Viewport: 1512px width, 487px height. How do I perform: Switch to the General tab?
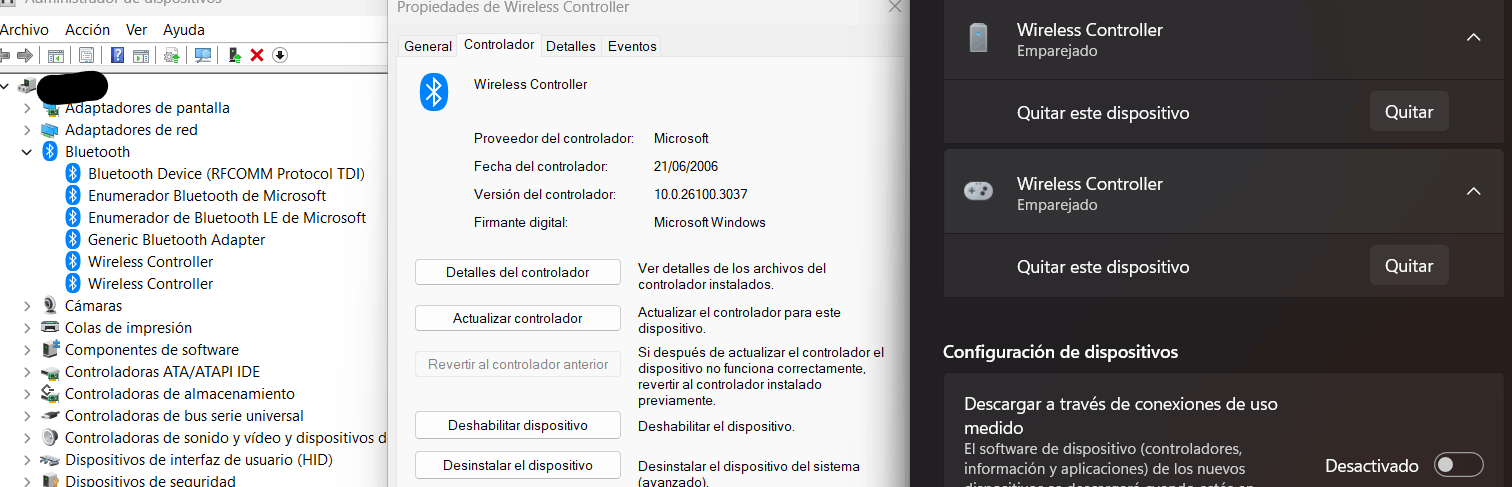coord(428,46)
